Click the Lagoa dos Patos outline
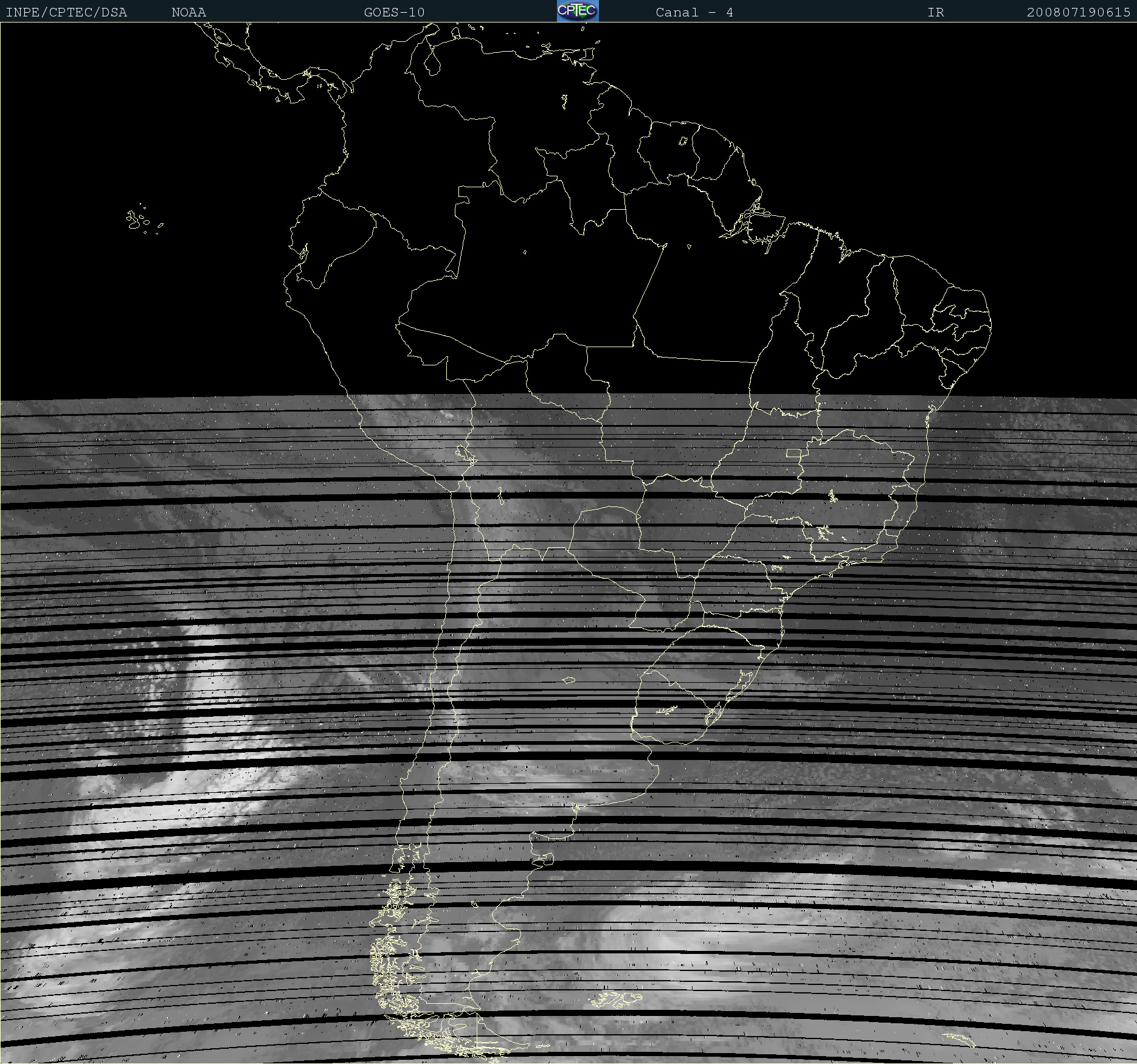1137x1064 pixels. [744, 681]
